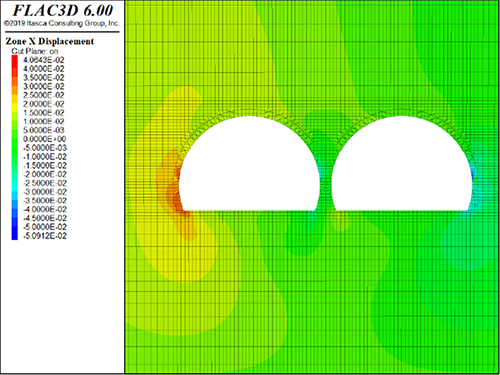This screenshot has height=375, width=500.
Task: Click legend value -2.0000E-02
Action: point(45,174)
